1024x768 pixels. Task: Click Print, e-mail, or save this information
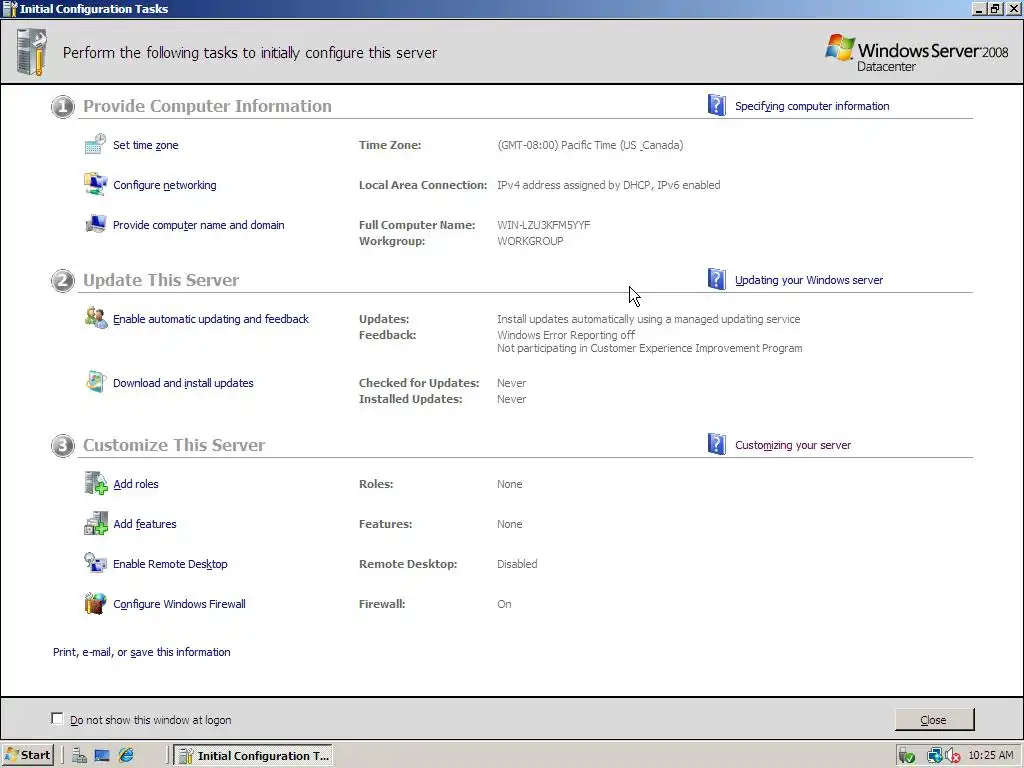point(142,652)
